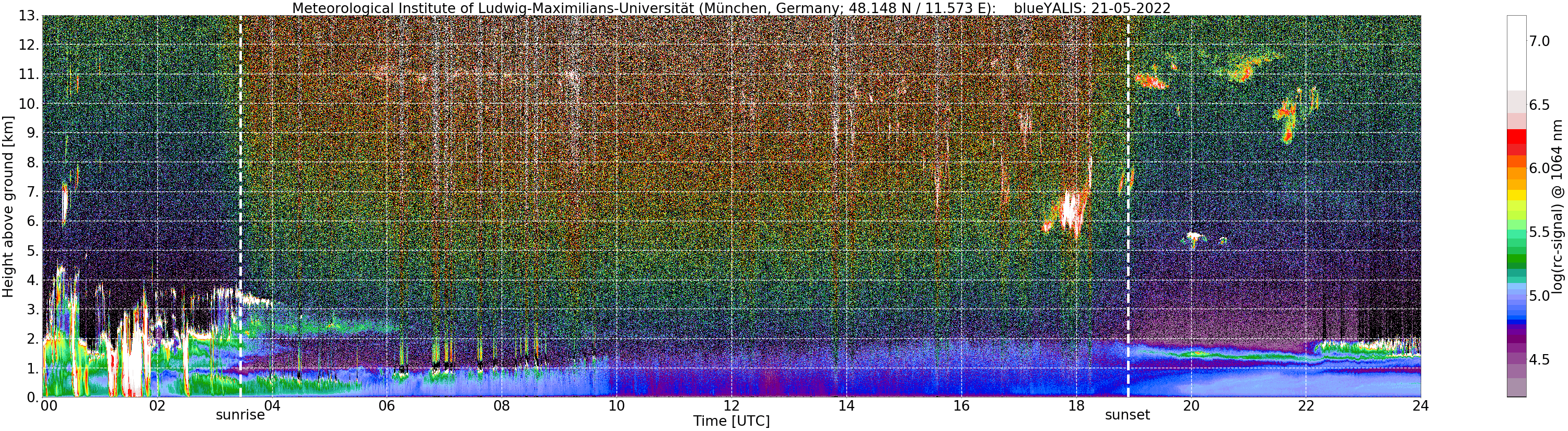Click the height tick label 7.

tap(32, 192)
